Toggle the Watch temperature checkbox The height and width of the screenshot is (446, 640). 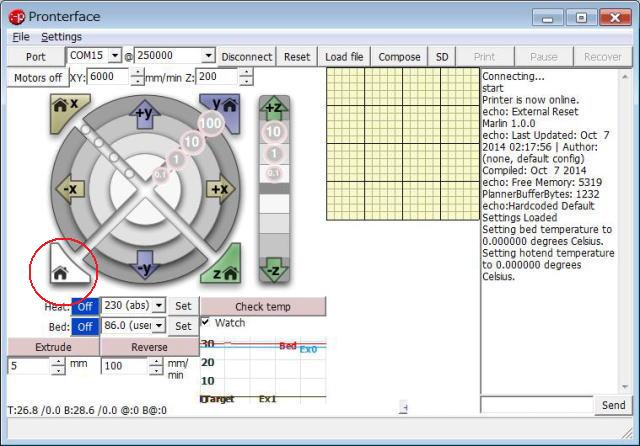pos(206,322)
